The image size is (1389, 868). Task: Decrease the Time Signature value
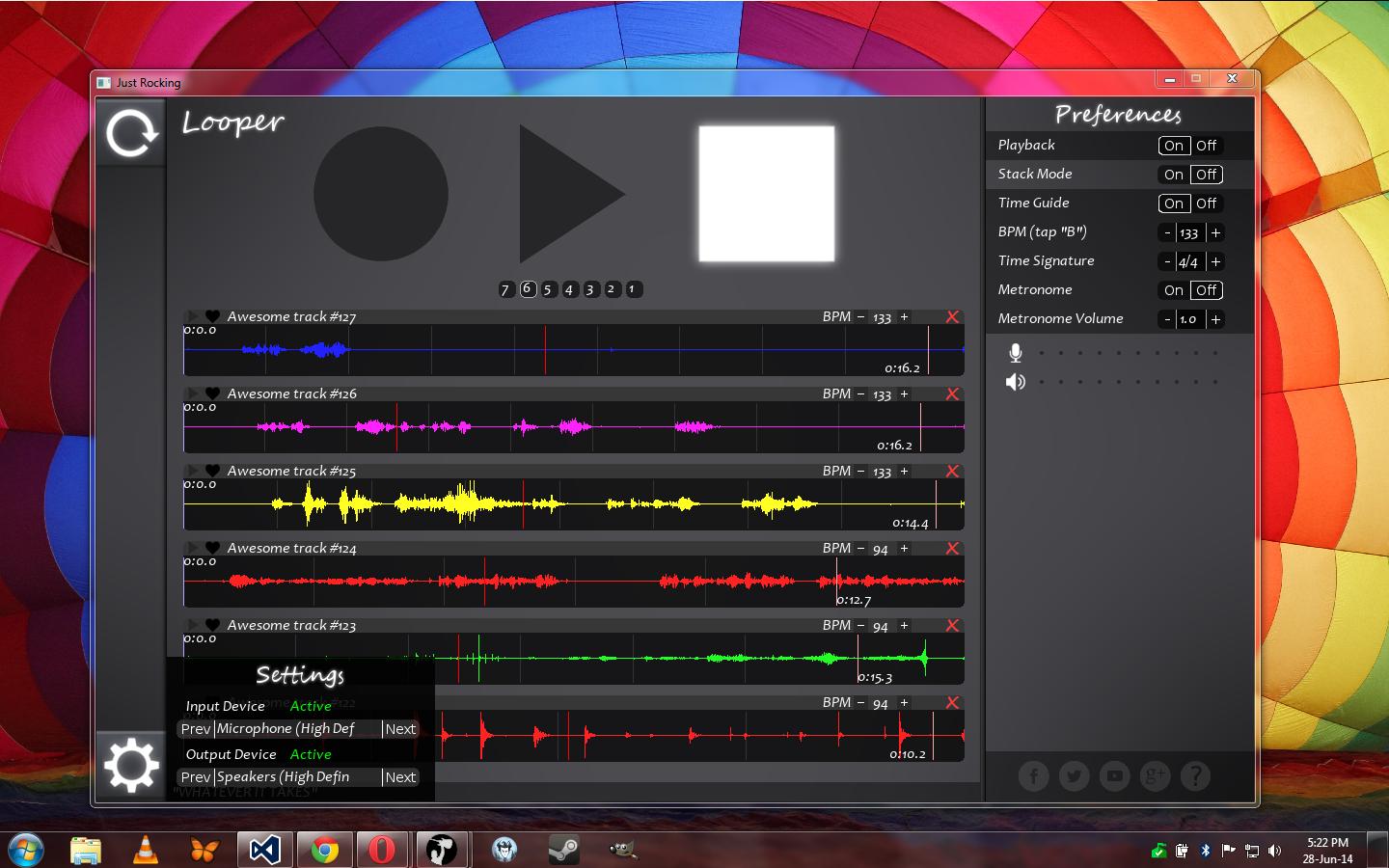(1167, 261)
